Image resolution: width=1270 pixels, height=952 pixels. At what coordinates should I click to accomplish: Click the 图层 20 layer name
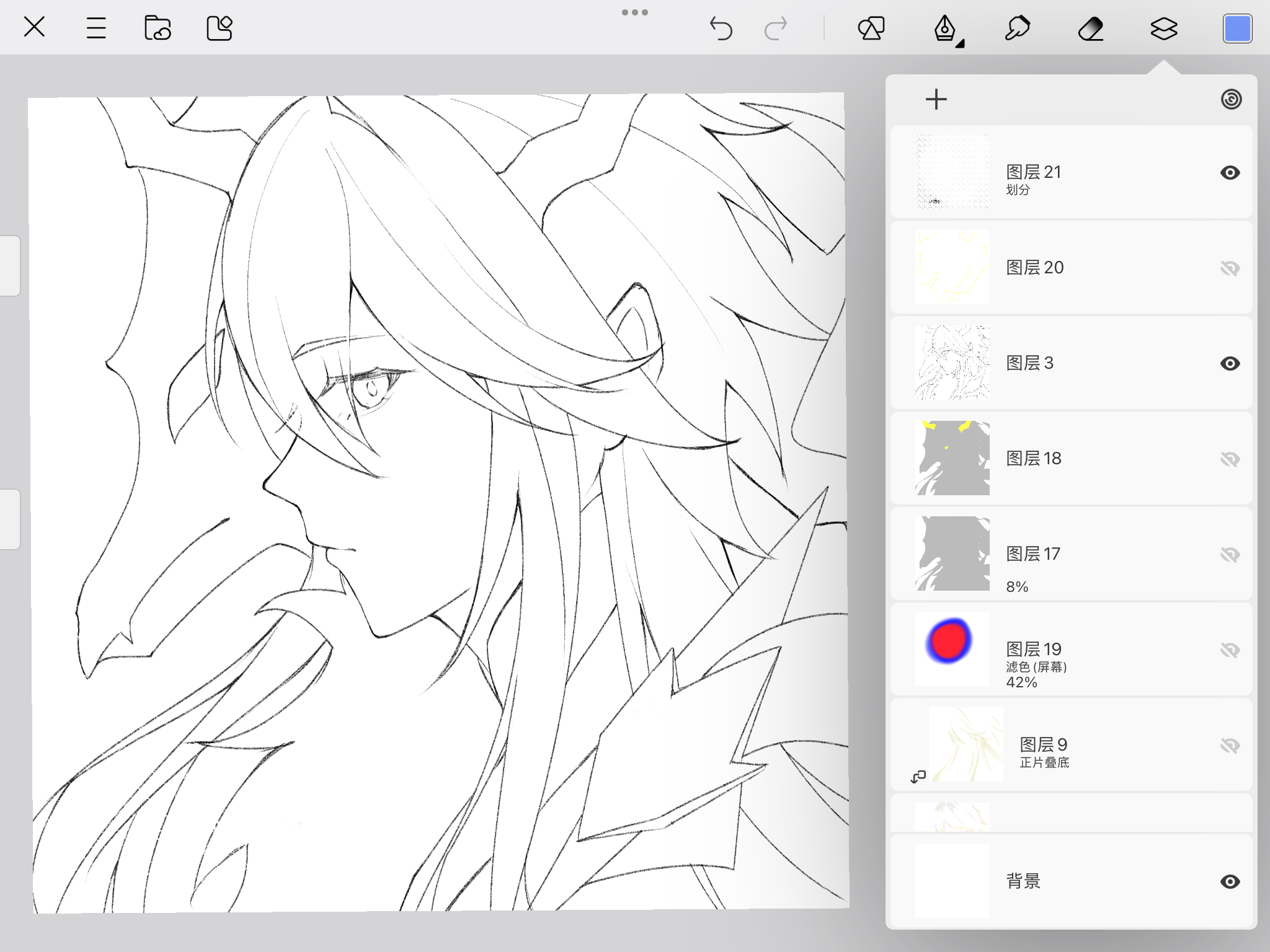click(1035, 267)
